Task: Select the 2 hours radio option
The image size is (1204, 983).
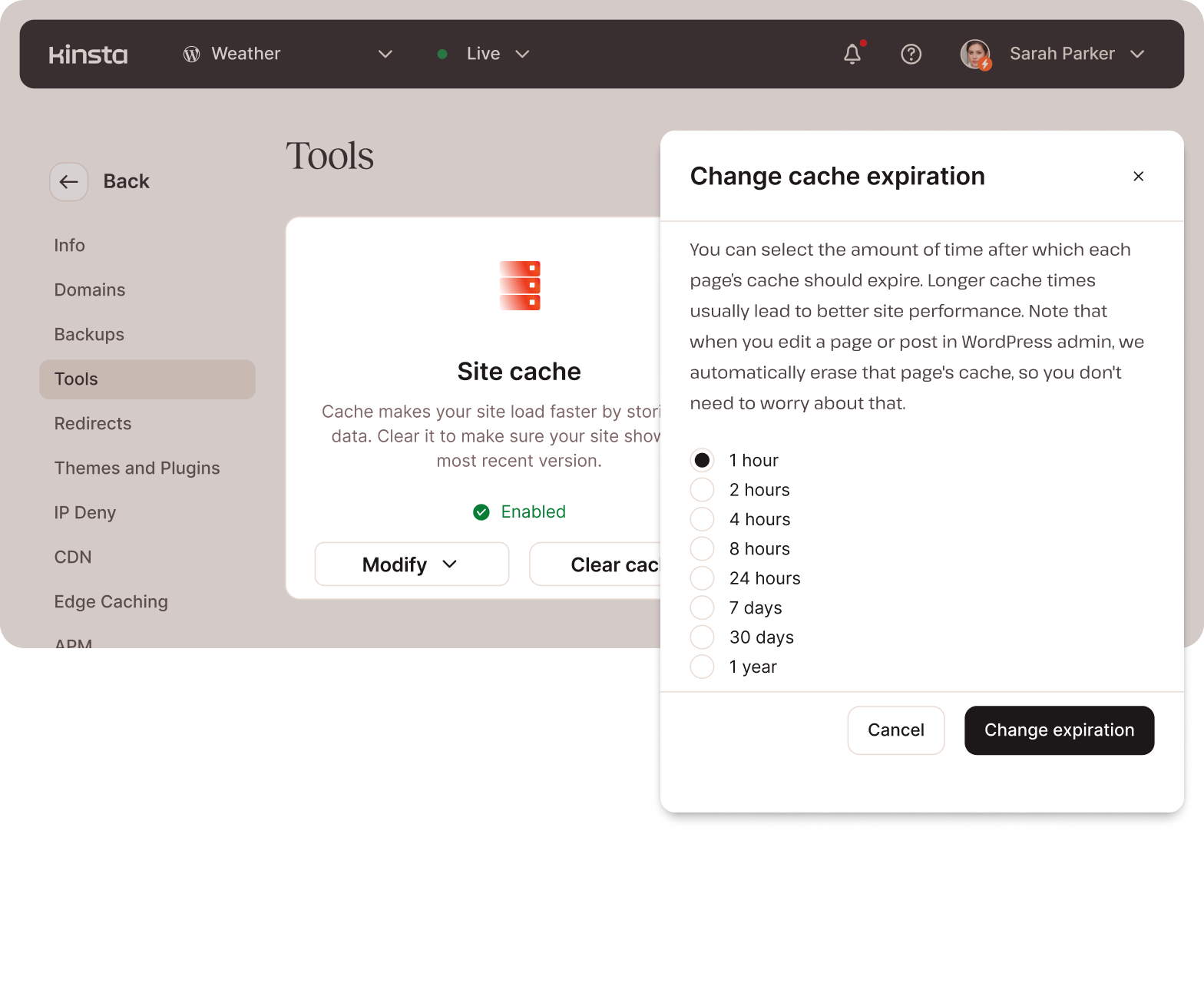Action: coord(702,490)
